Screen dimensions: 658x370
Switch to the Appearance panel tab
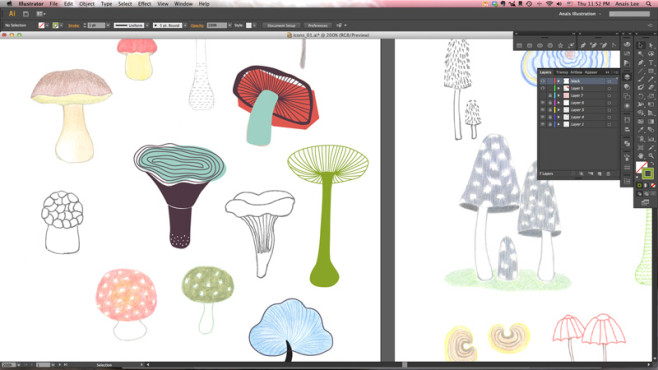pos(591,72)
